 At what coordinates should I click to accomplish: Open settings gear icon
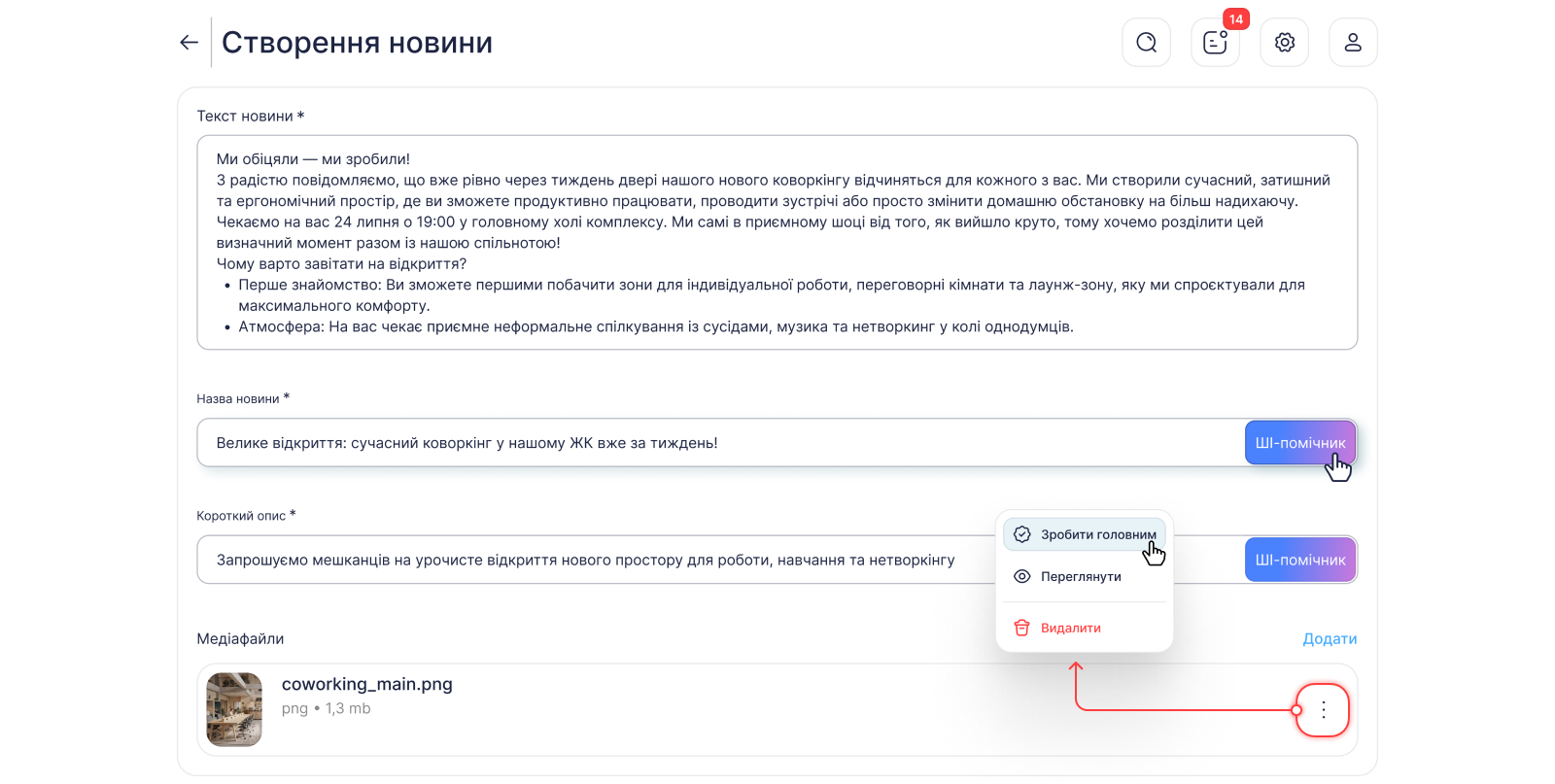[1285, 43]
